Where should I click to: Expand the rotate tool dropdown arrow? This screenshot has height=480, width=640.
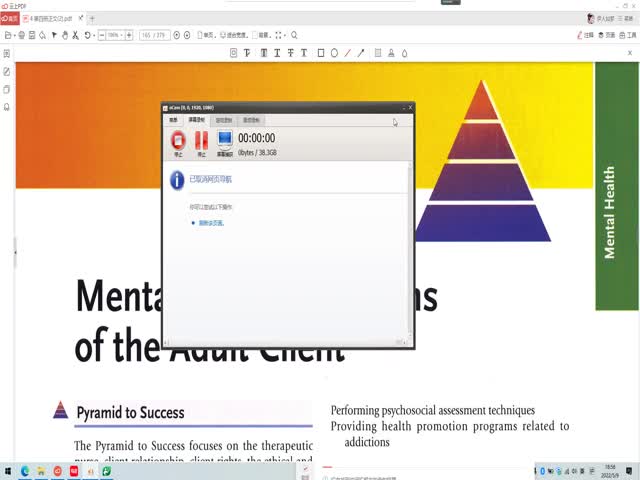pos(94,35)
